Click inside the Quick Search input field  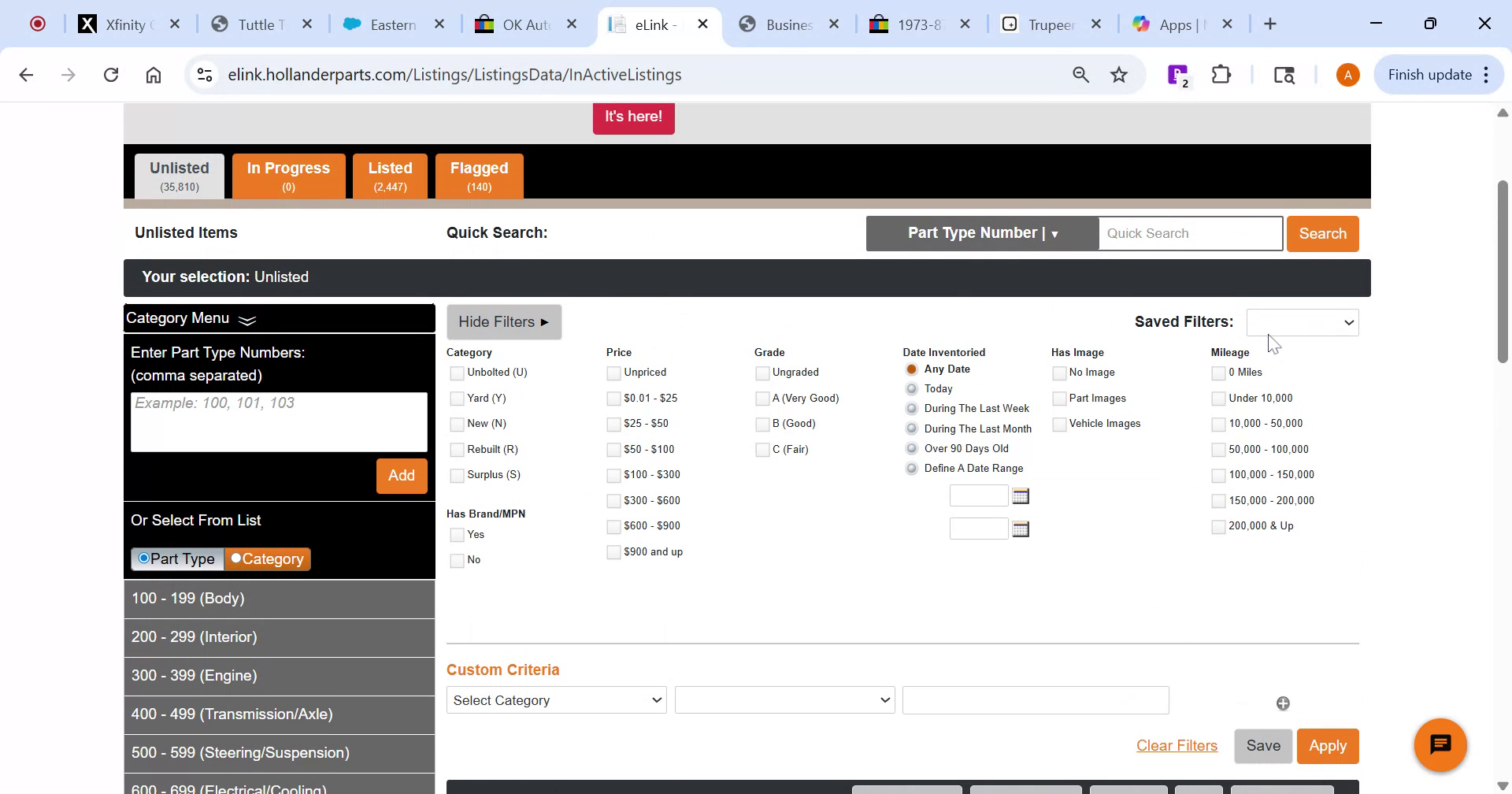(x=1190, y=233)
